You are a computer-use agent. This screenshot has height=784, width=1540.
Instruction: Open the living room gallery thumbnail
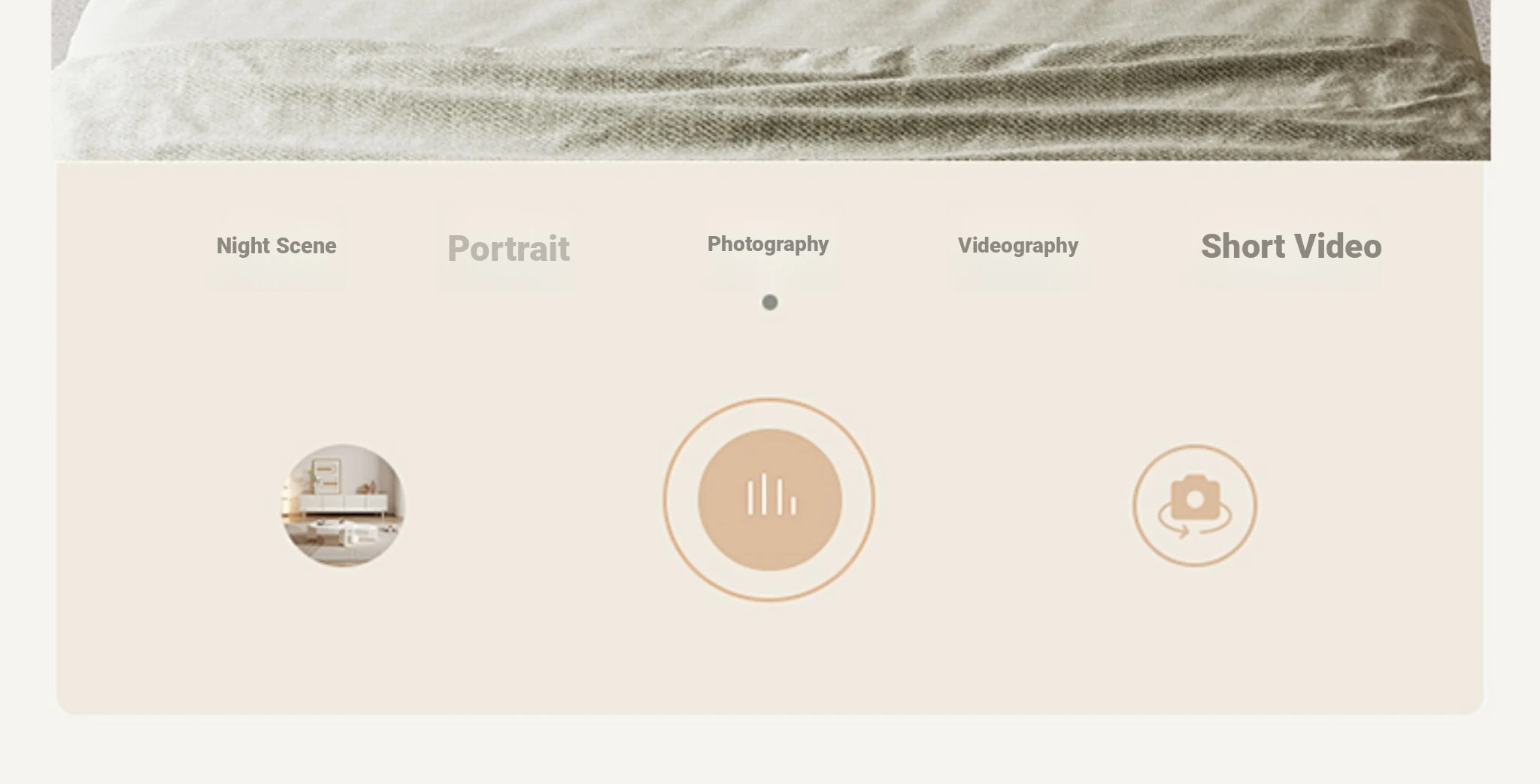(343, 504)
